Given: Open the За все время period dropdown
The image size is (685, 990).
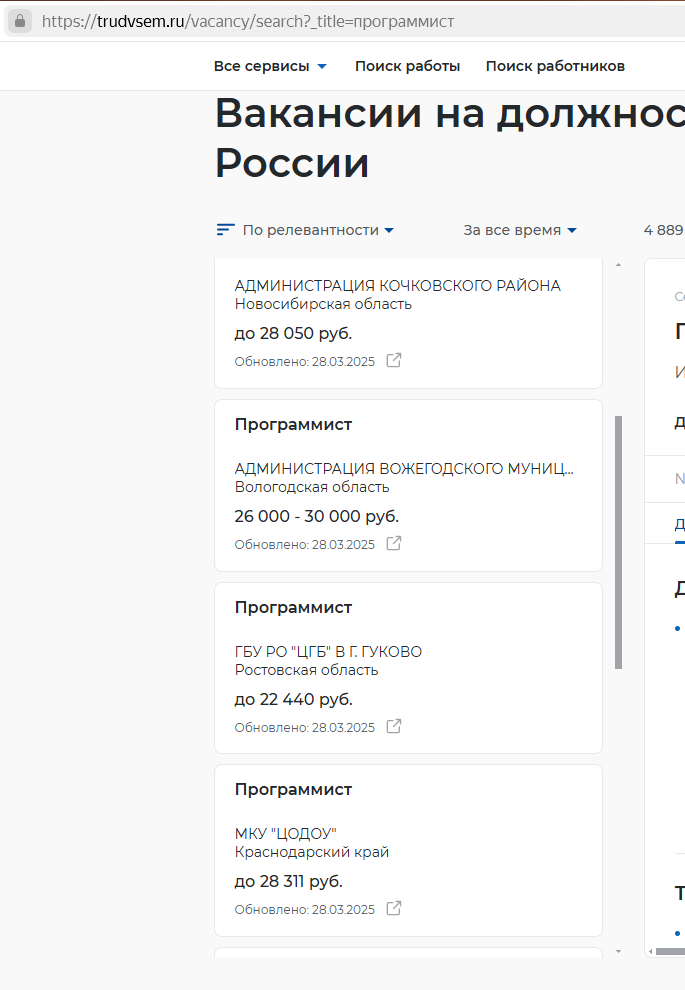Looking at the screenshot, I should [x=520, y=230].
